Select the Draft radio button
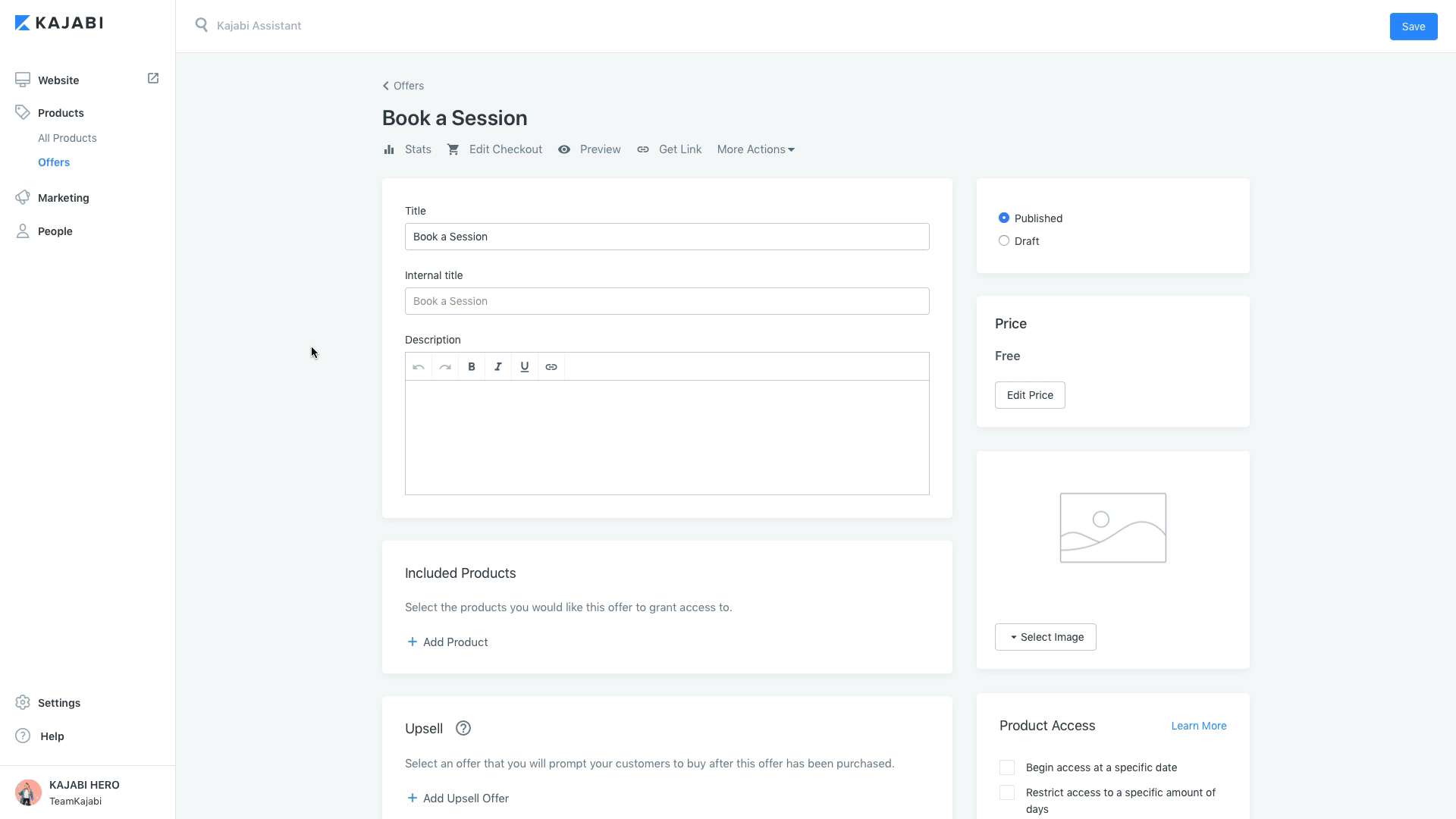 1004,241
